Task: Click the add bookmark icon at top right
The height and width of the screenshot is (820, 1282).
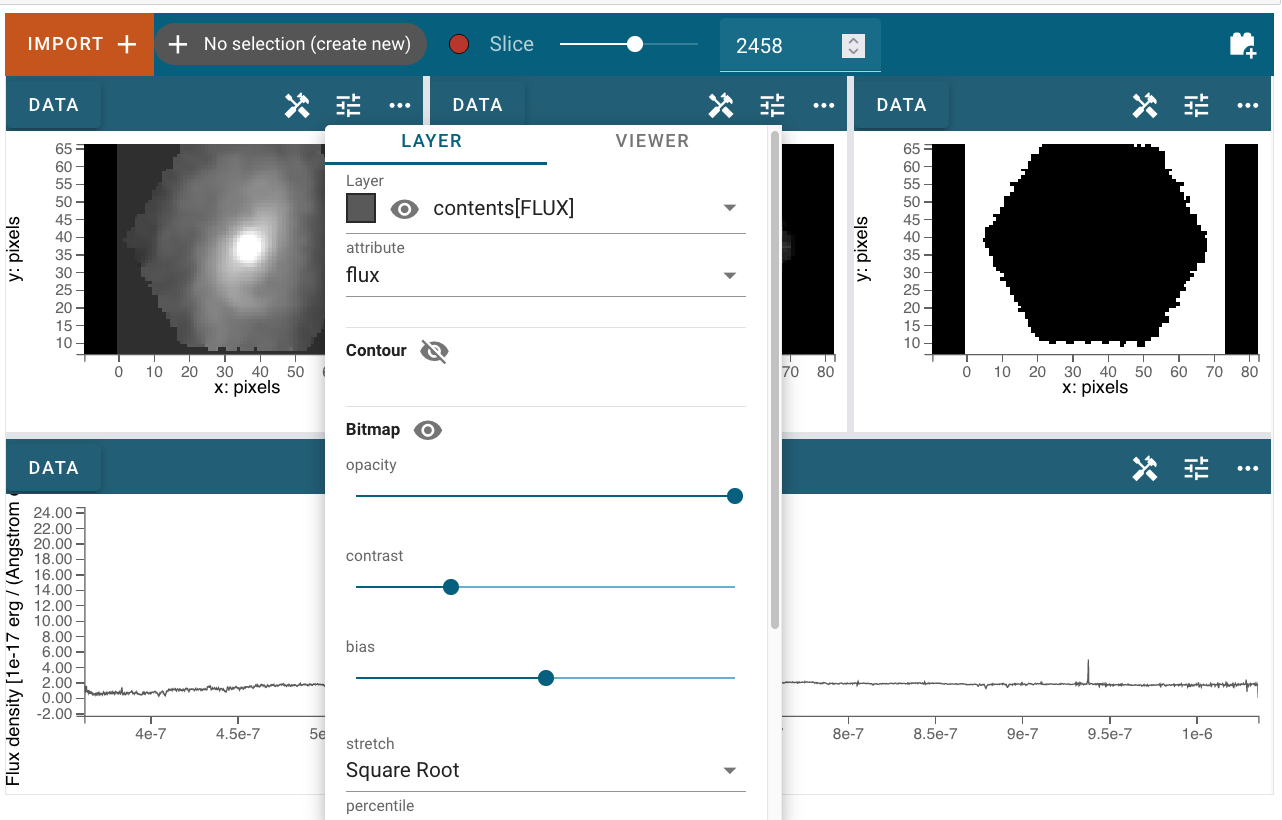Action: click(1243, 45)
